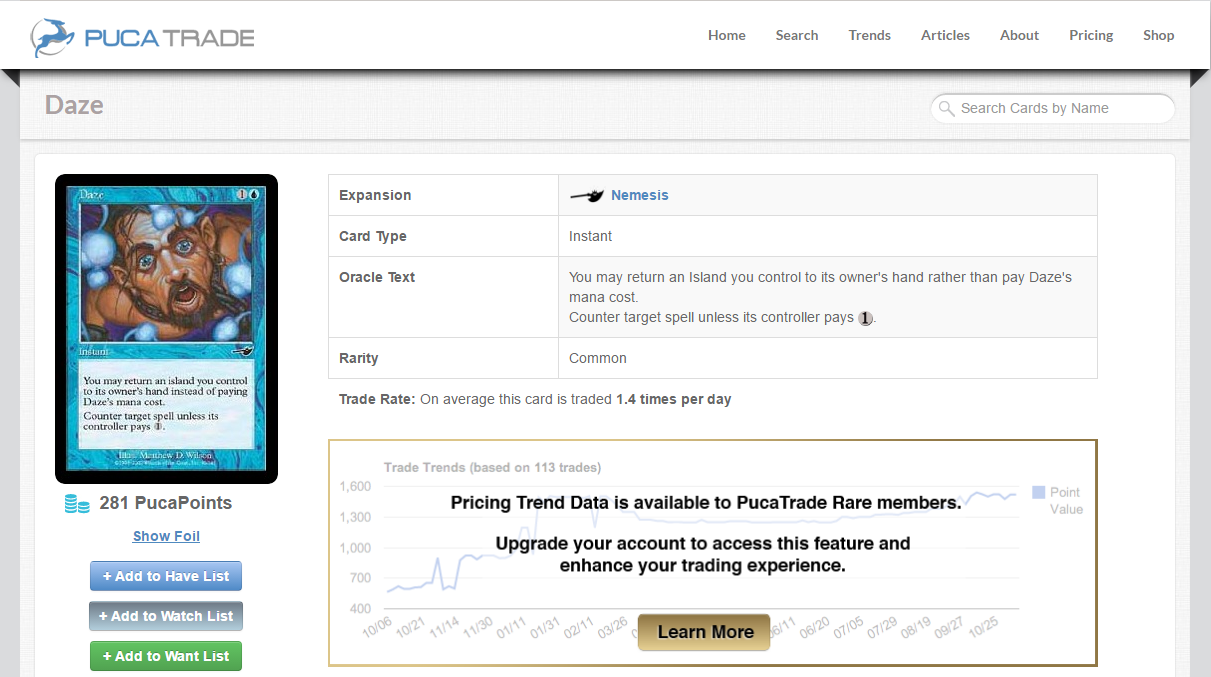Screen dimensions: 1211x677
Task: Click the Trade Trends chart title
Action: pos(492,467)
